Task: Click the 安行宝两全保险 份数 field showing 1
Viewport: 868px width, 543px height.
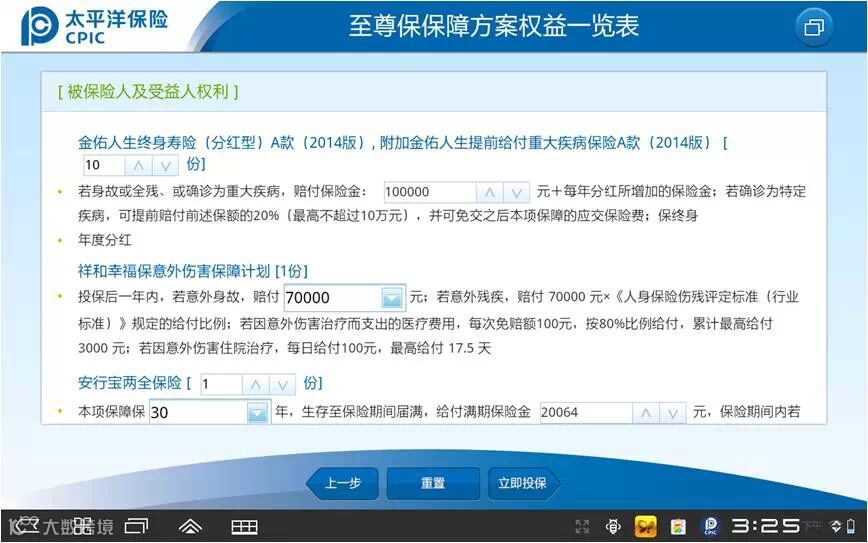Action: pos(221,384)
